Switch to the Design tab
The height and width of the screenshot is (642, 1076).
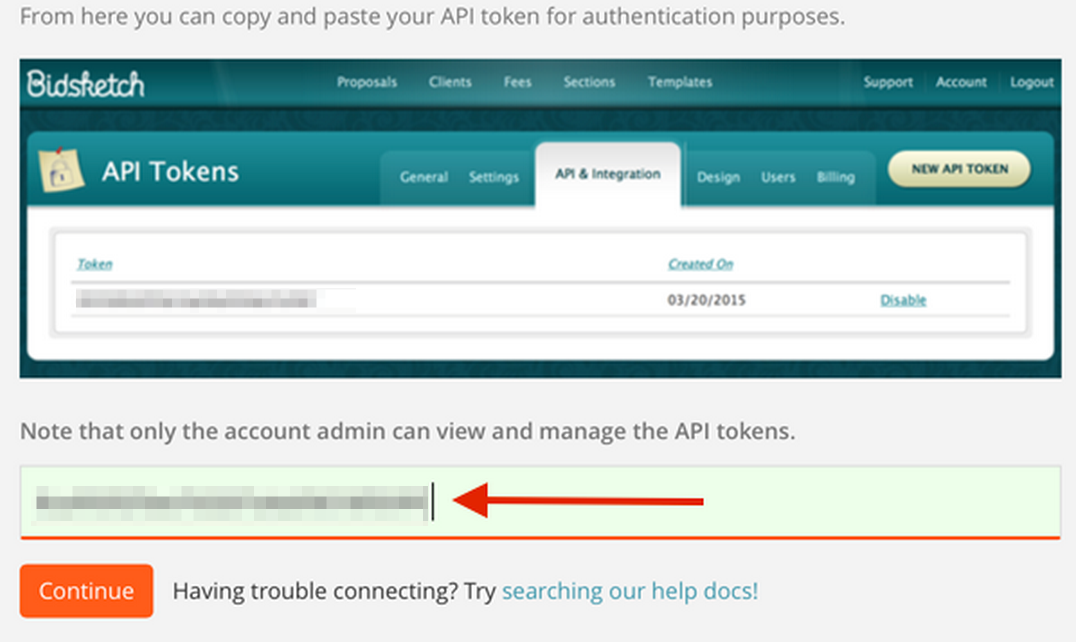(718, 177)
